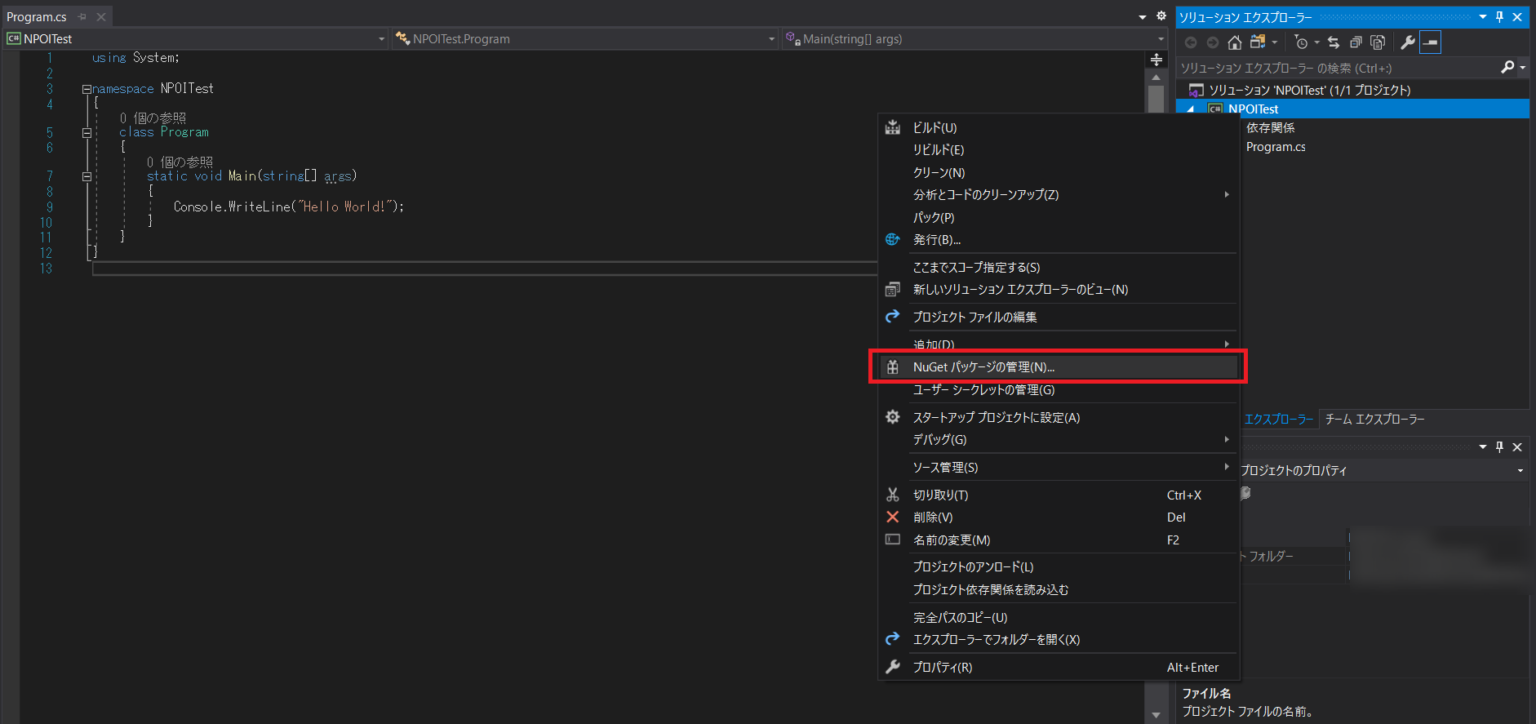Collapse the namespace NPOITest code block

point(87,89)
